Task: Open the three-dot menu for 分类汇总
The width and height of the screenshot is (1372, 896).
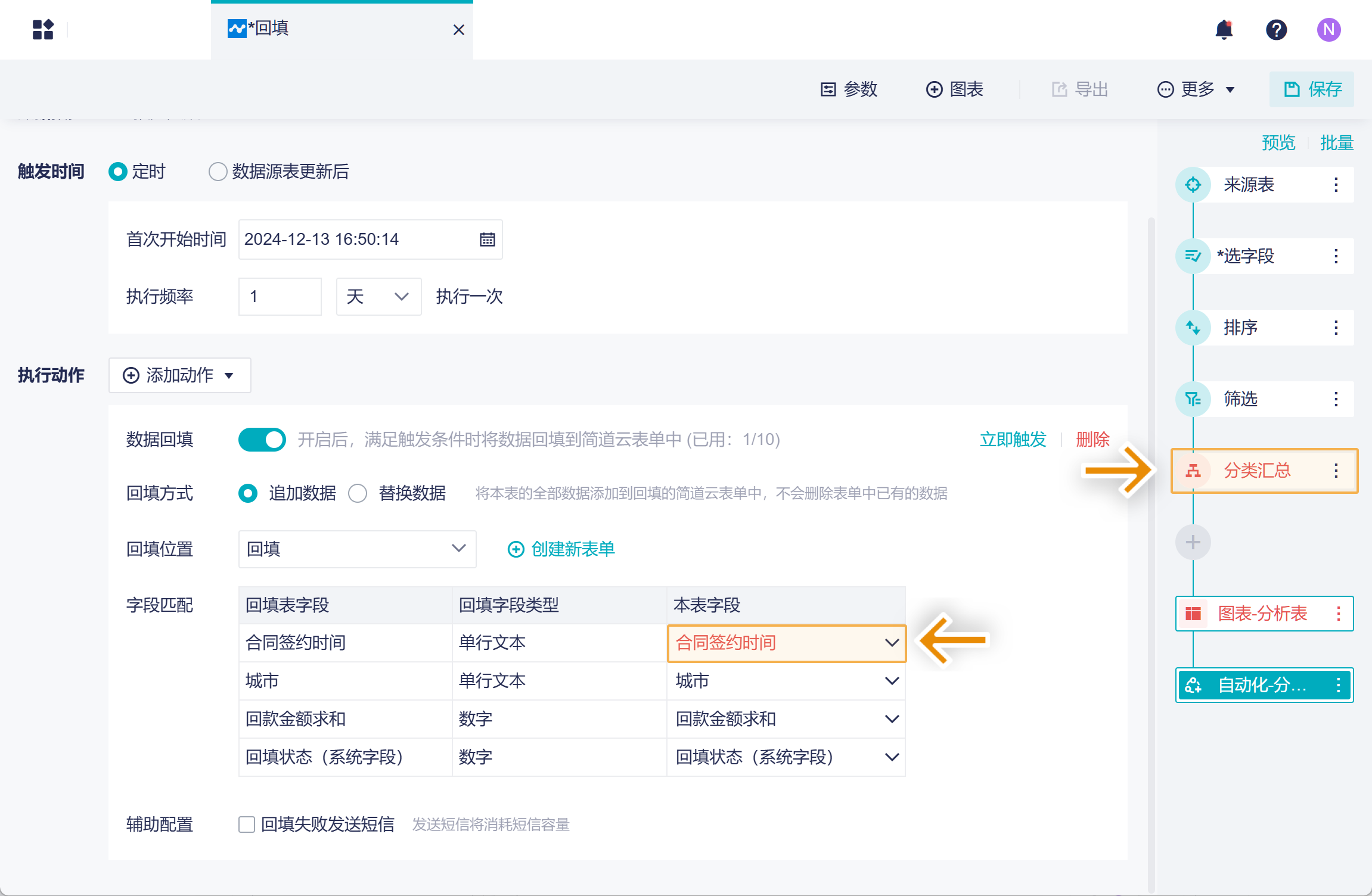Action: click(1336, 471)
